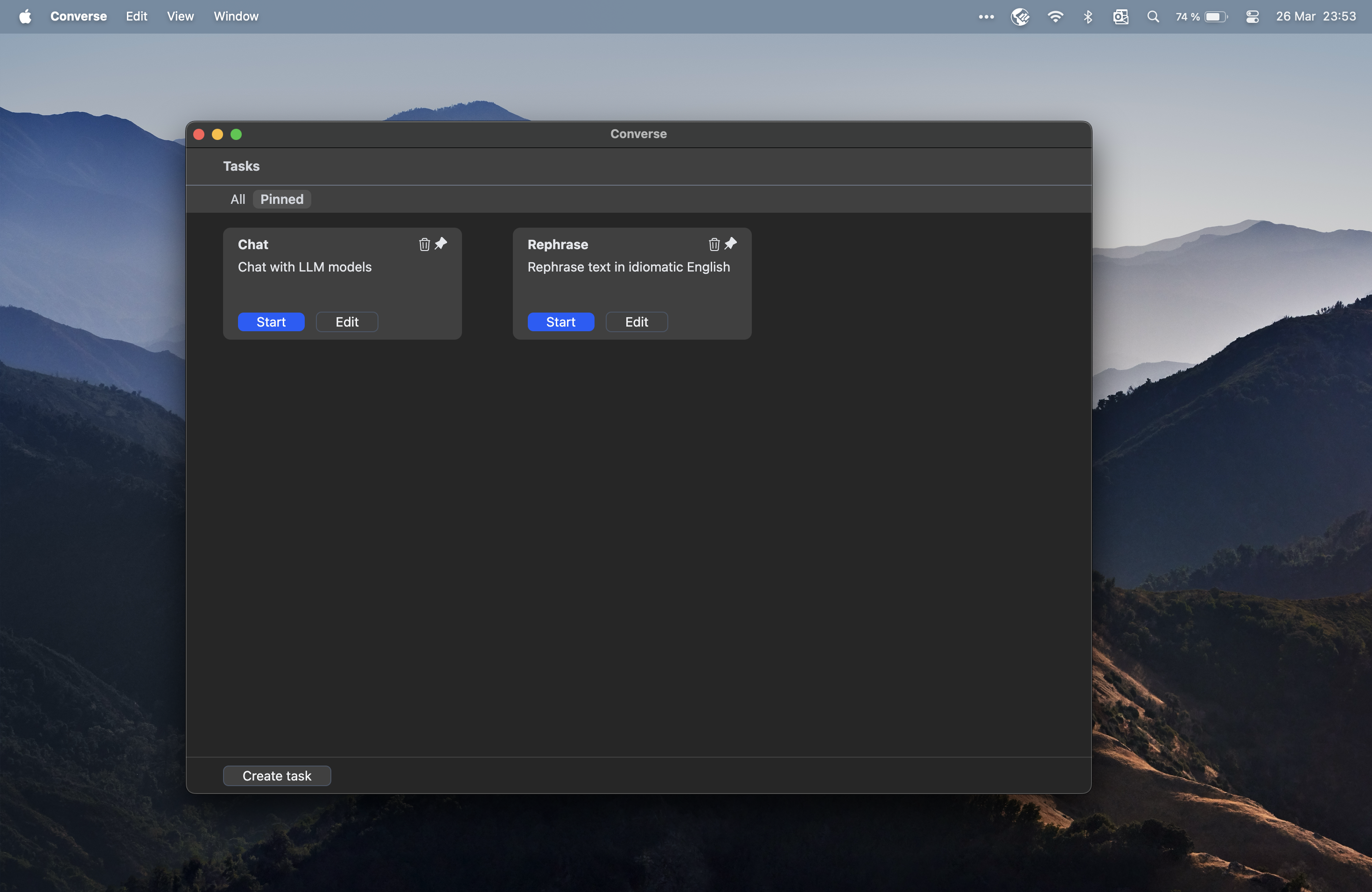The image size is (1372, 892).
Task: Close the Converse window
Action: 199,134
